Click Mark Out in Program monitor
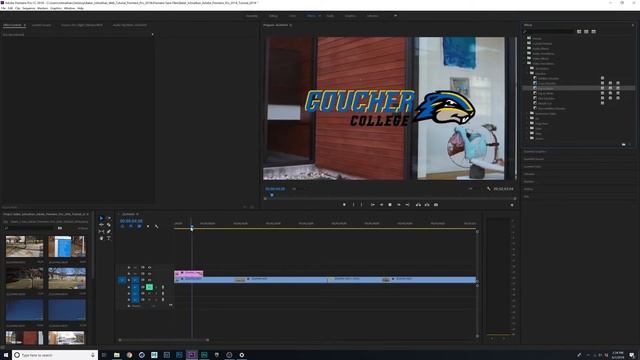 pos(362,204)
